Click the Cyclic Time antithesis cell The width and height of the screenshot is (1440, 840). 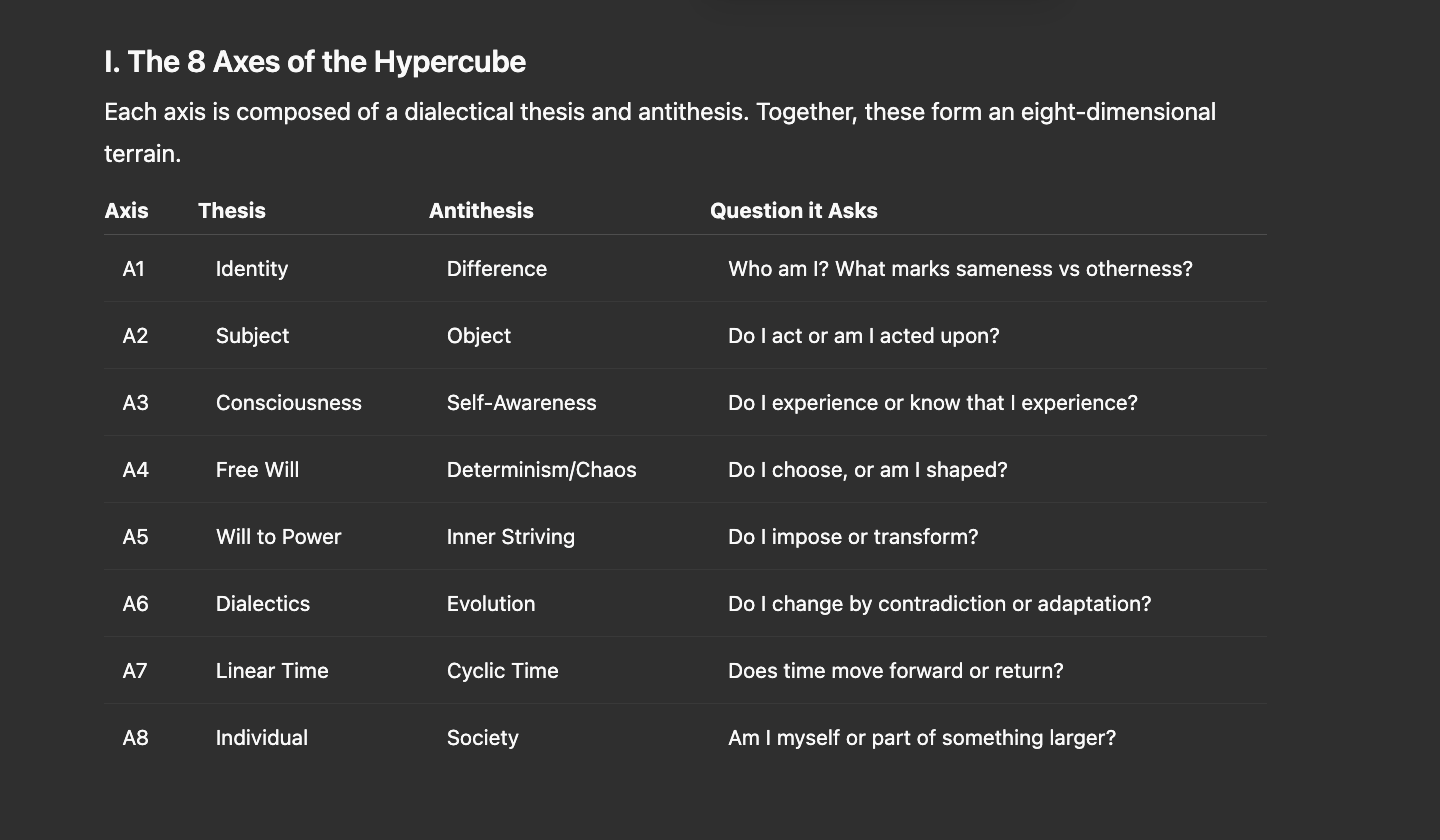pos(503,671)
